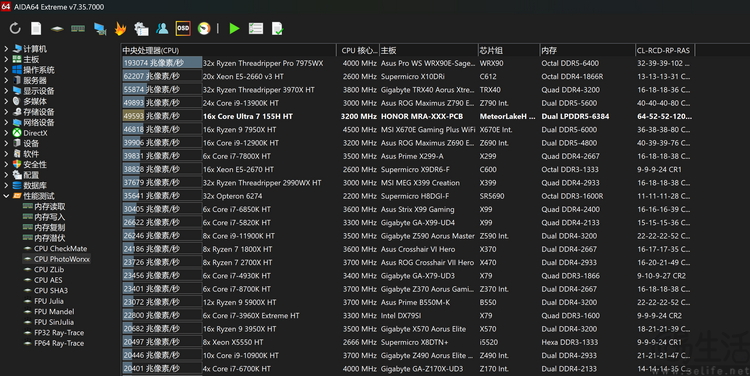This screenshot has width=750, height=376.
Task: Expand the 软件 tree node
Action: [6, 154]
